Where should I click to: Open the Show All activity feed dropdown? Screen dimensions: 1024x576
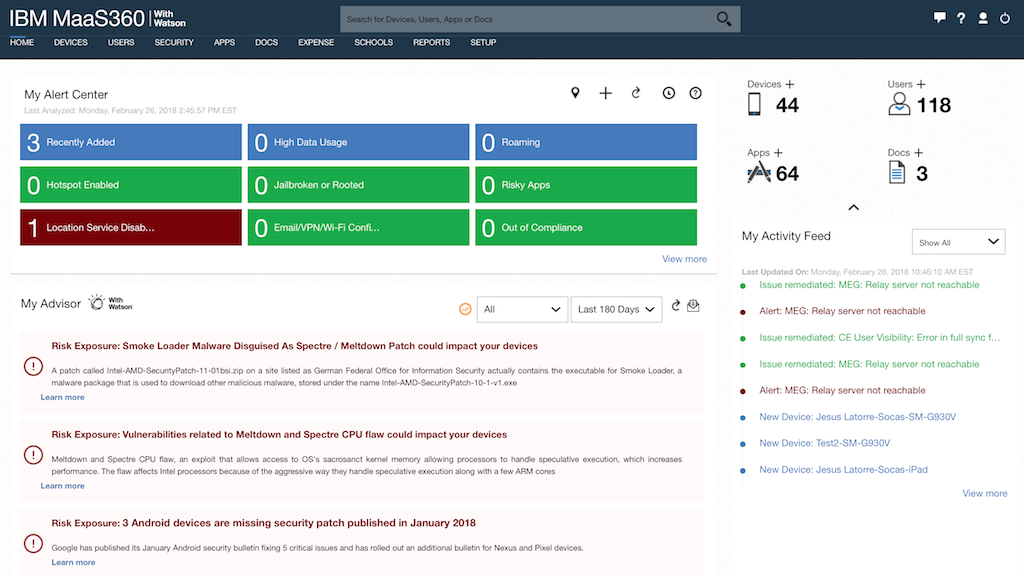958,242
